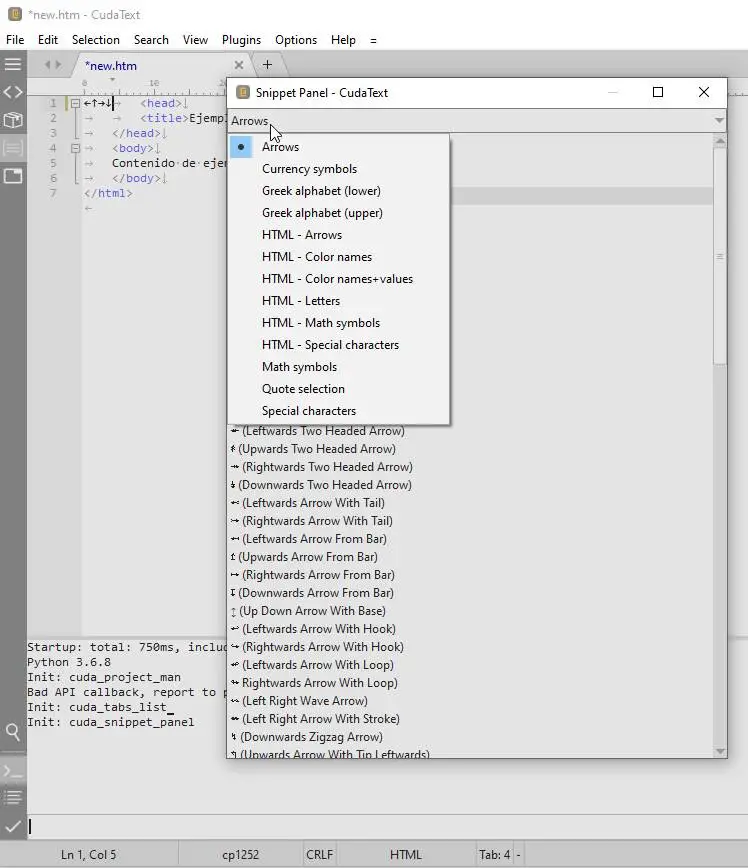Change cp1252 encoding in status bar

pos(240,855)
